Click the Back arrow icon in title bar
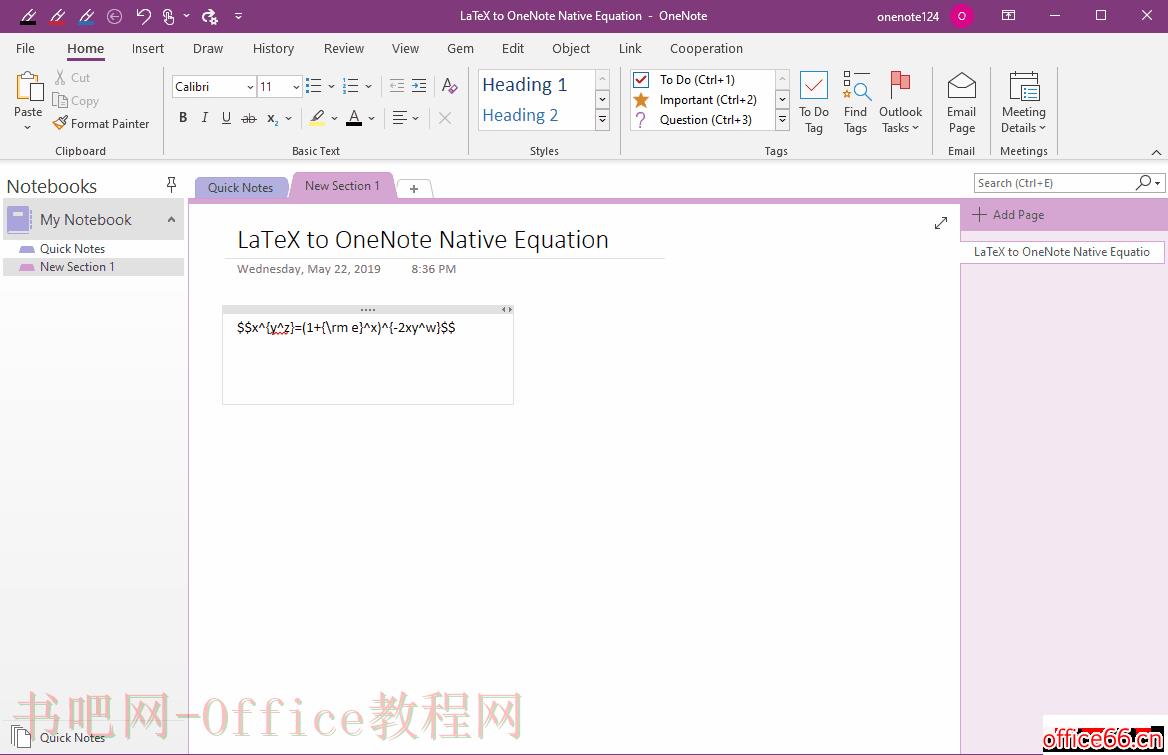1168x755 pixels. [114, 16]
